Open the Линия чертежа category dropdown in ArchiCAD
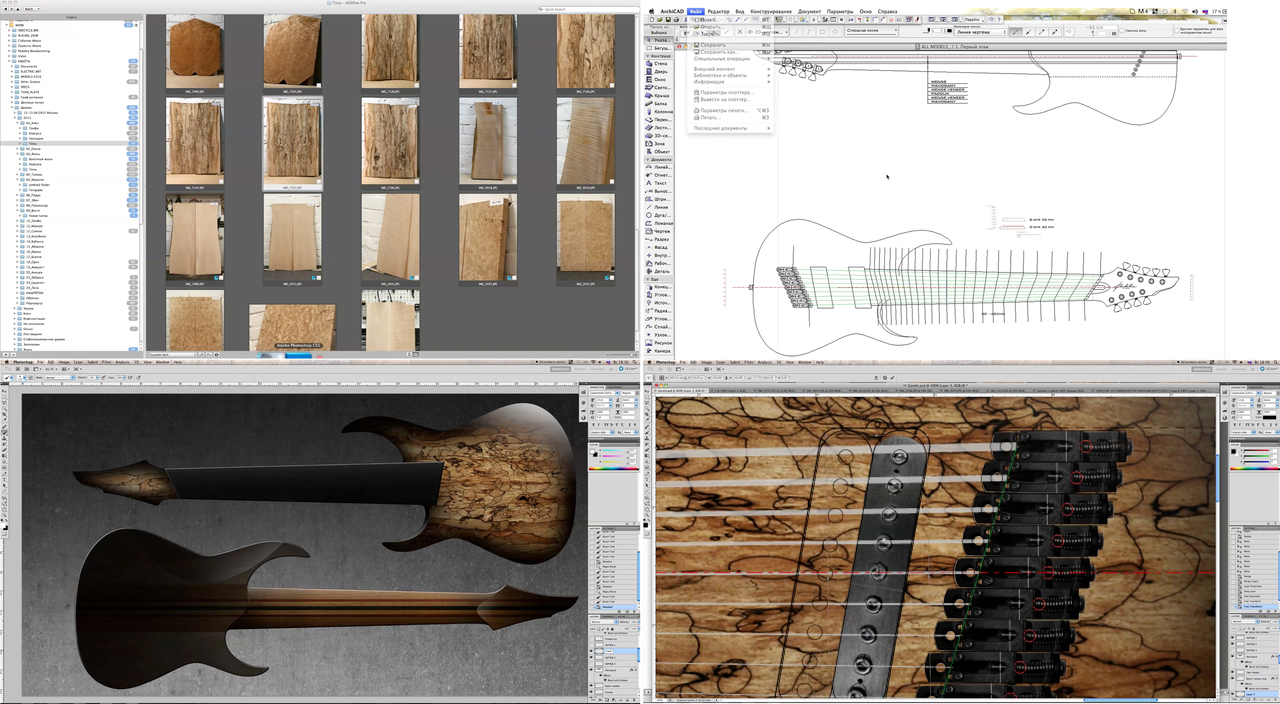This screenshot has width=1280, height=704. 982,32
